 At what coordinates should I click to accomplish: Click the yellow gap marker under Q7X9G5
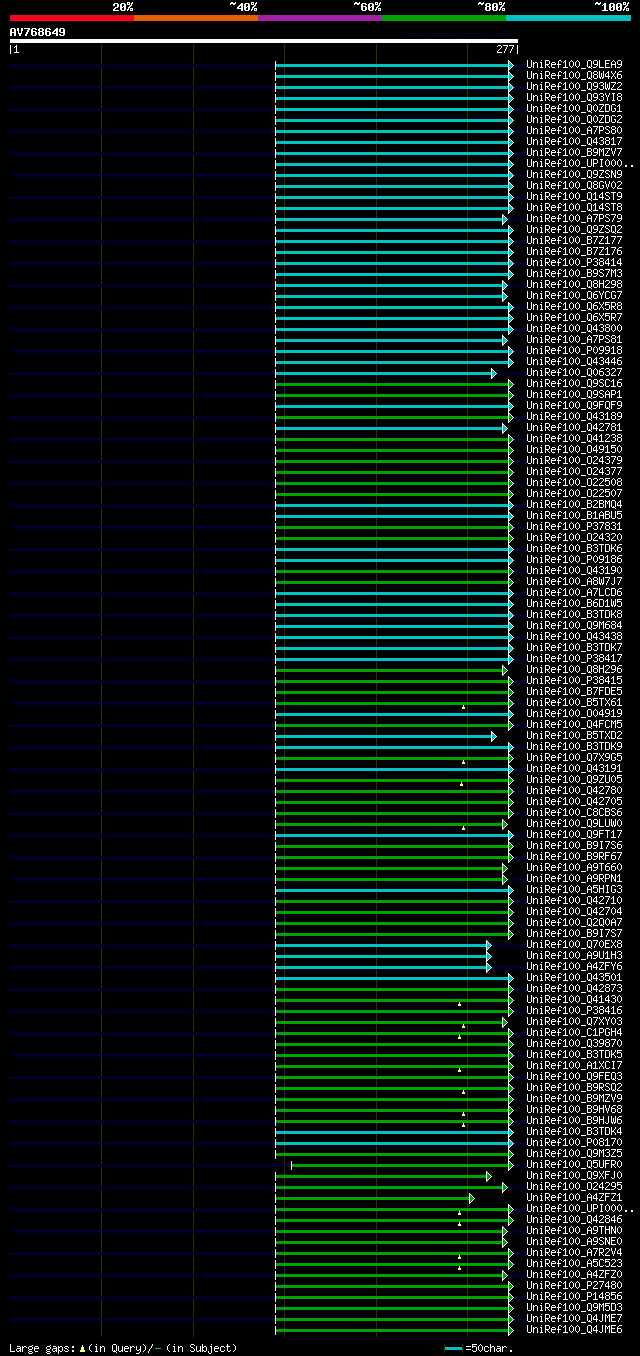tap(464, 762)
